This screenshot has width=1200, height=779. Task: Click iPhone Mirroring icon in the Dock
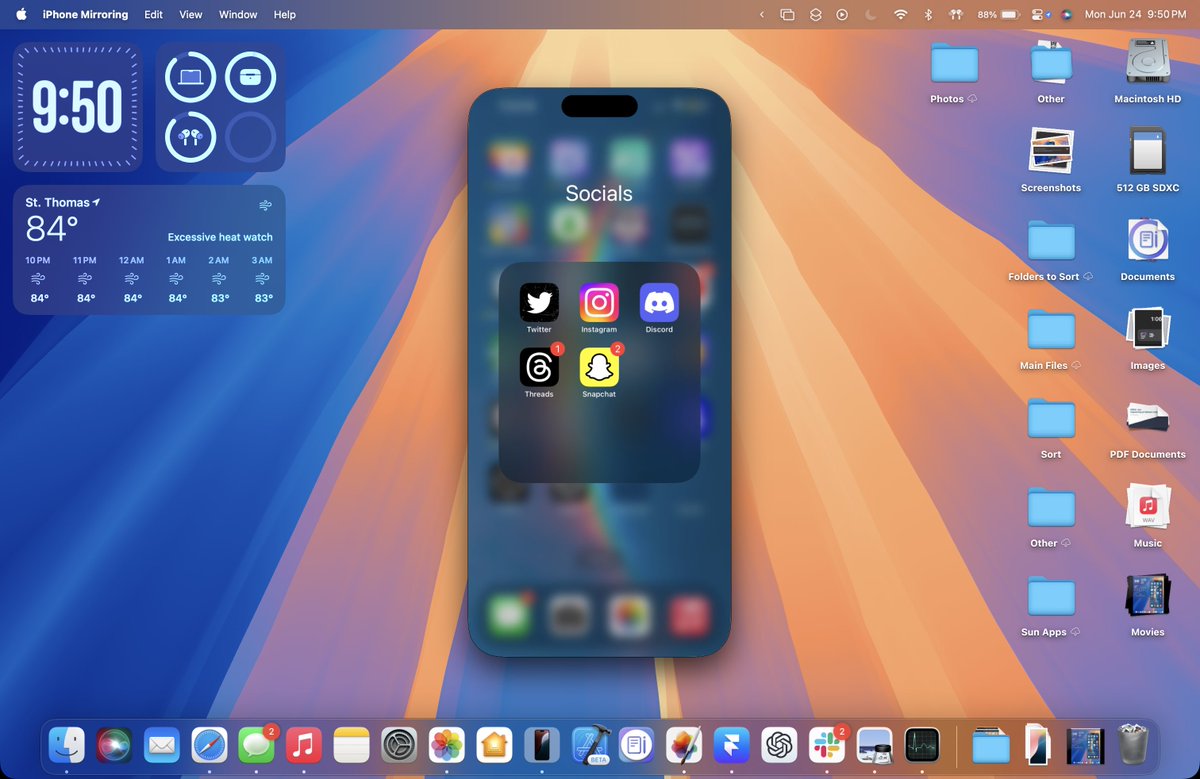541,745
